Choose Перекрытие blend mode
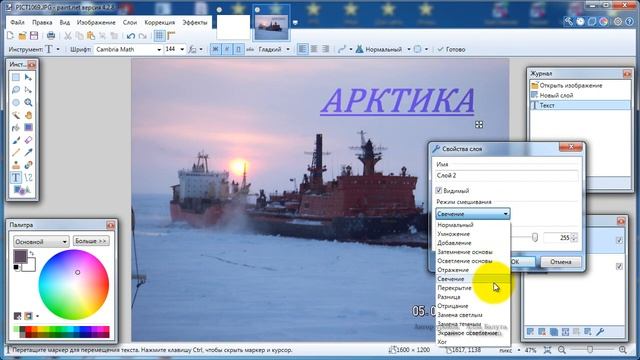Viewport: 640px width, 360px height. [x=473, y=288]
